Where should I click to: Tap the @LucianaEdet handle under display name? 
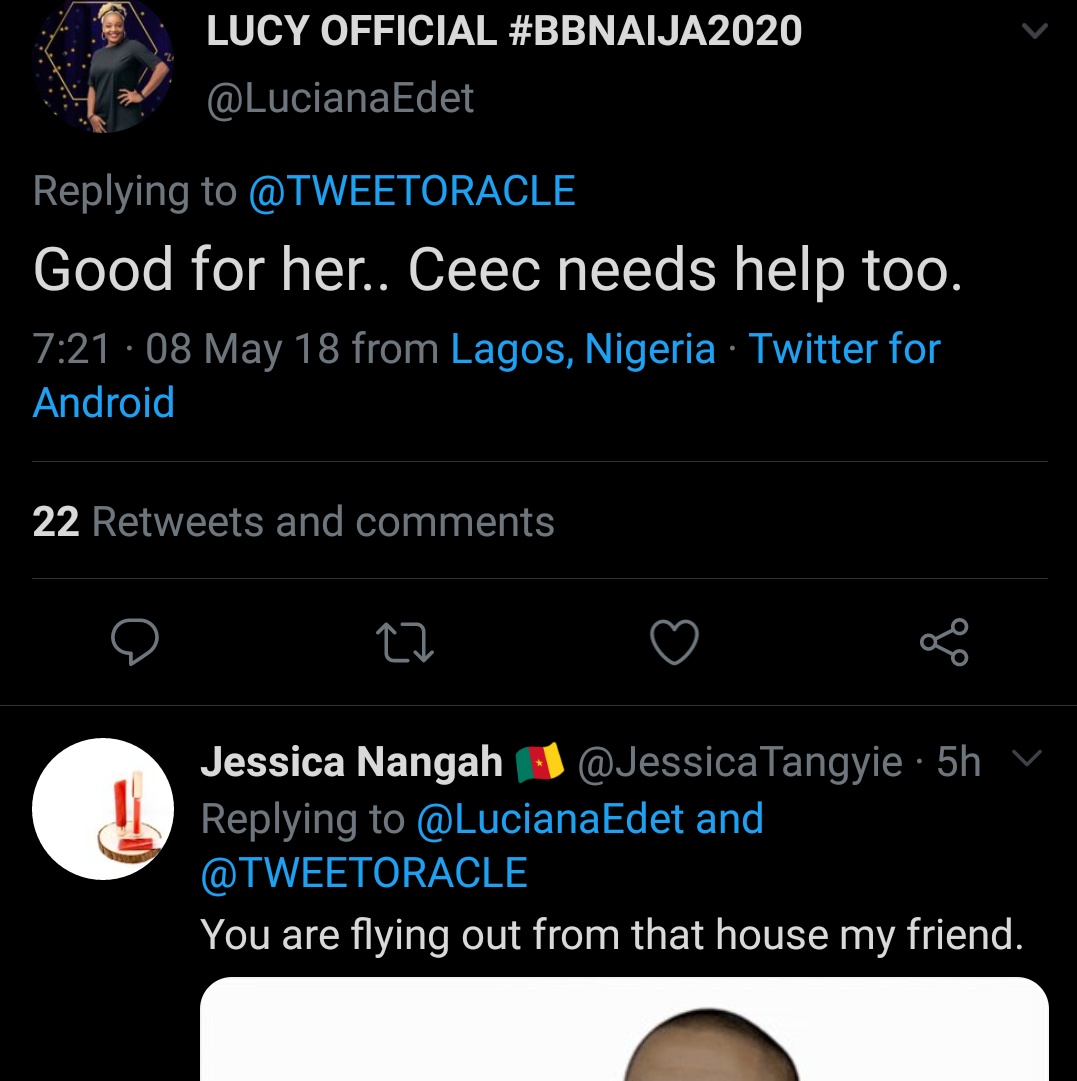tap(340, 98)
